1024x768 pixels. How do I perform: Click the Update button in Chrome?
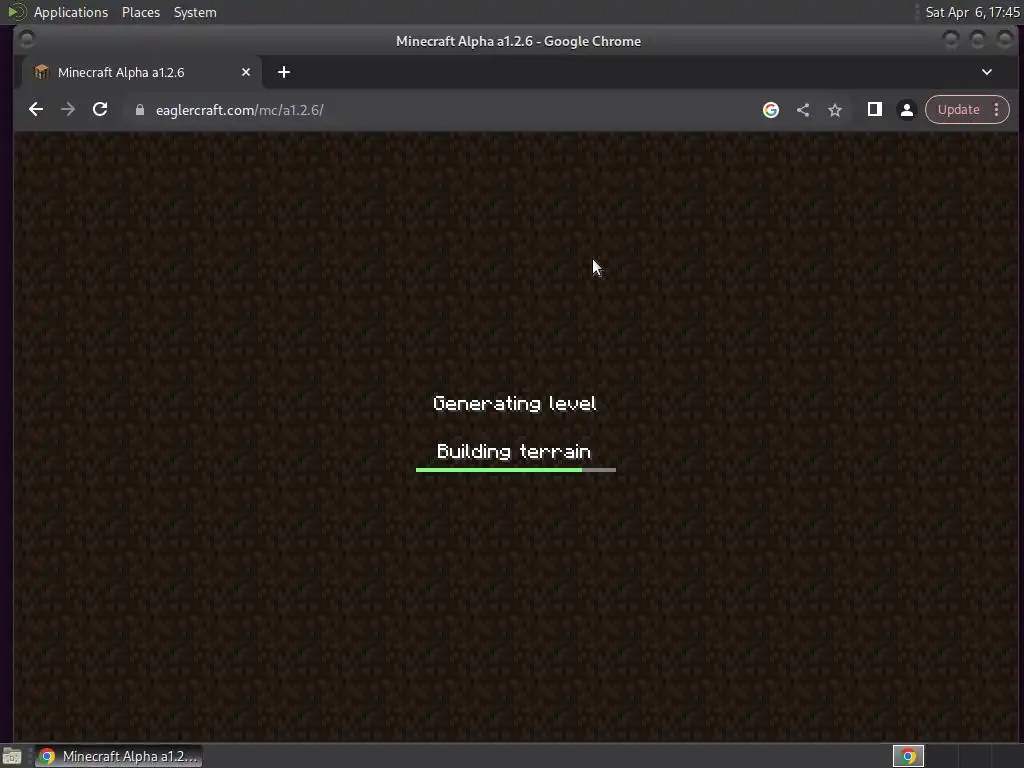coord(959,110)
